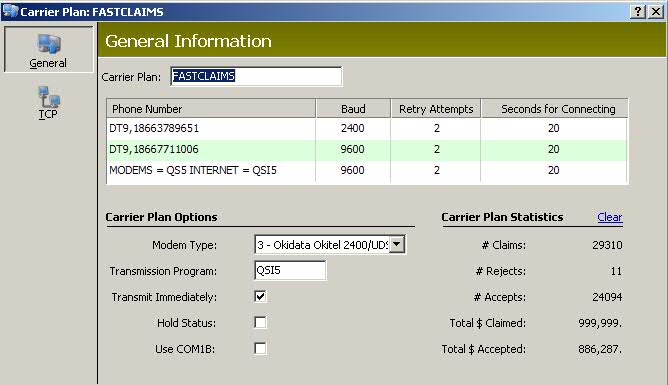Screen dimensions: 668x385
Task: Click the Phone Number column header
Action: click(x=211, y=109)
